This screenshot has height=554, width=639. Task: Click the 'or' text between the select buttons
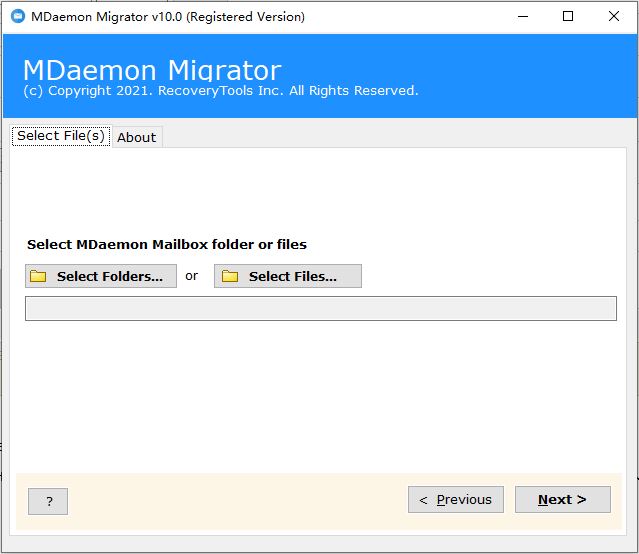click(x=192, y=276)
